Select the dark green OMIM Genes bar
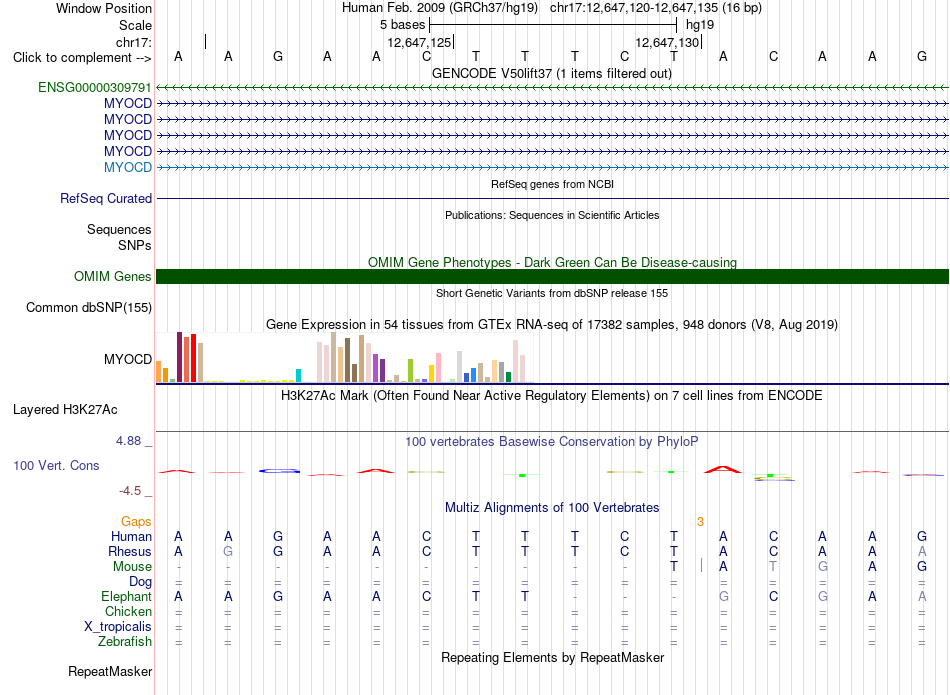The image size is (950, 695). [552, 276]
